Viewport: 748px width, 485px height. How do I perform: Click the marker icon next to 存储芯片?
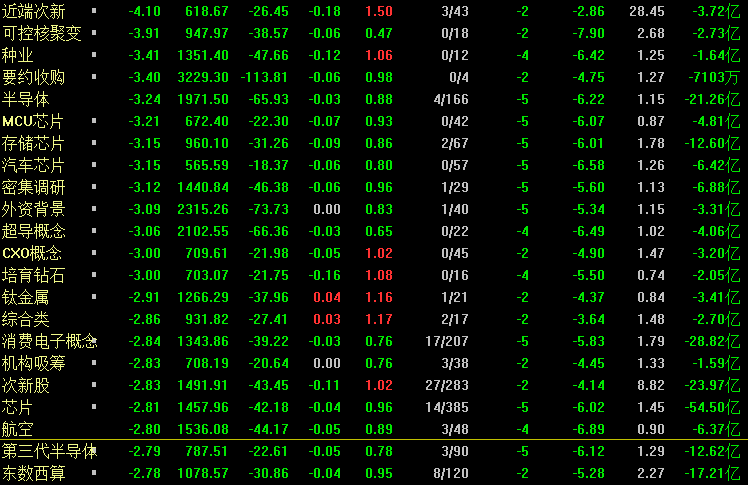click(x=94, y=143)
